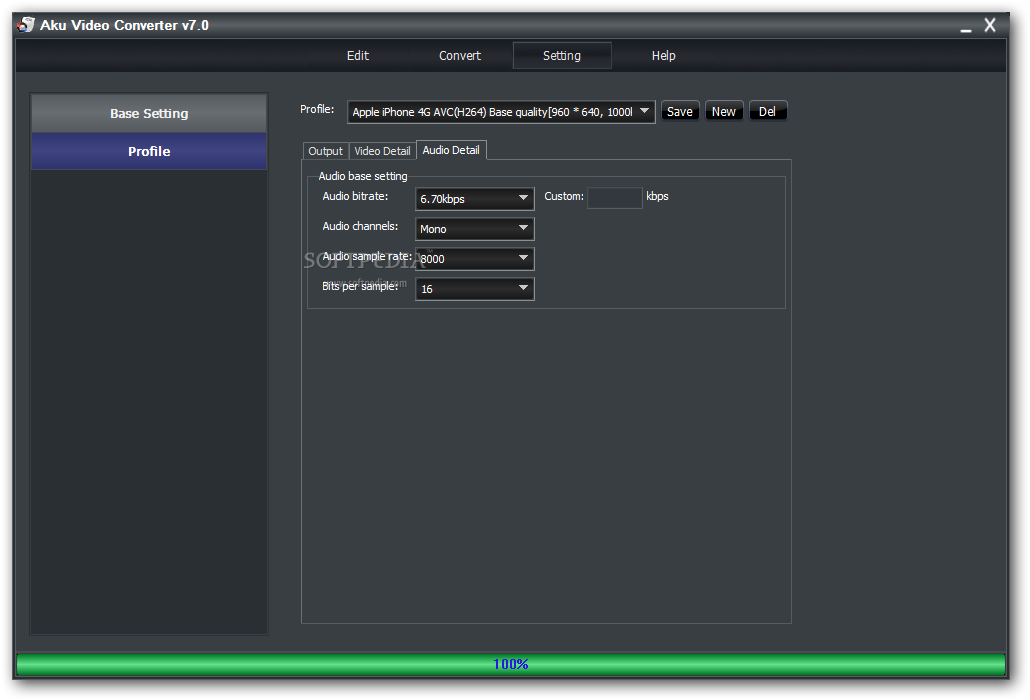Click the Audio bitrate label
This screenshot has height=700, width=1030.
point(355,196)
